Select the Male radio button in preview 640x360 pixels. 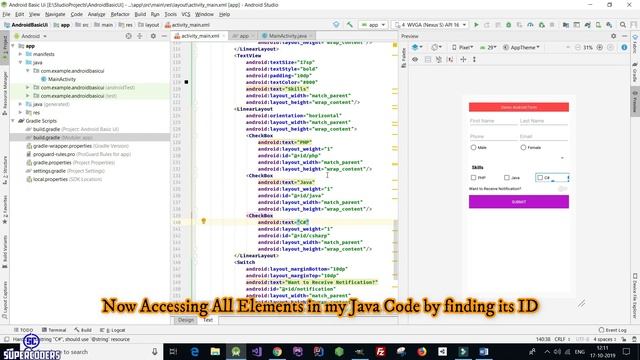coord(473,147)
